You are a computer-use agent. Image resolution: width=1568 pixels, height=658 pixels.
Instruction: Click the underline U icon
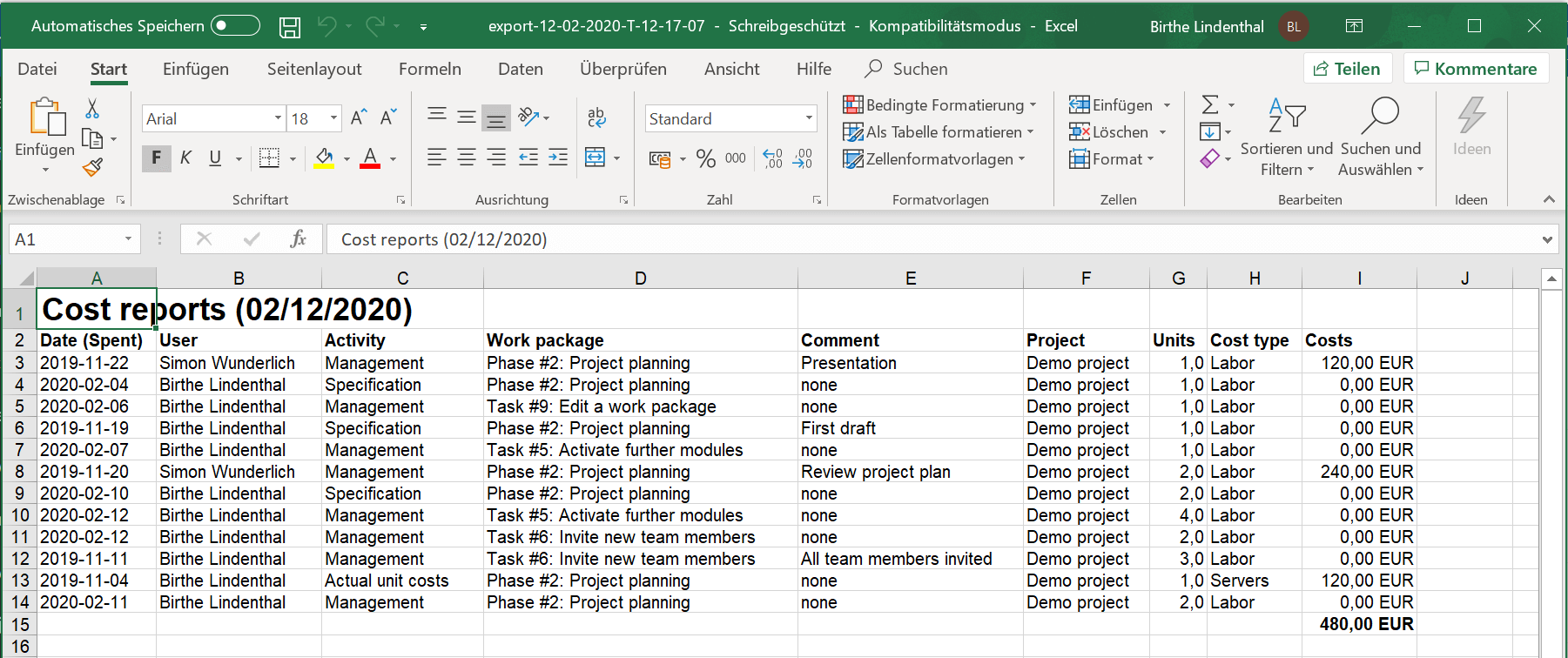tap(215, 158)
